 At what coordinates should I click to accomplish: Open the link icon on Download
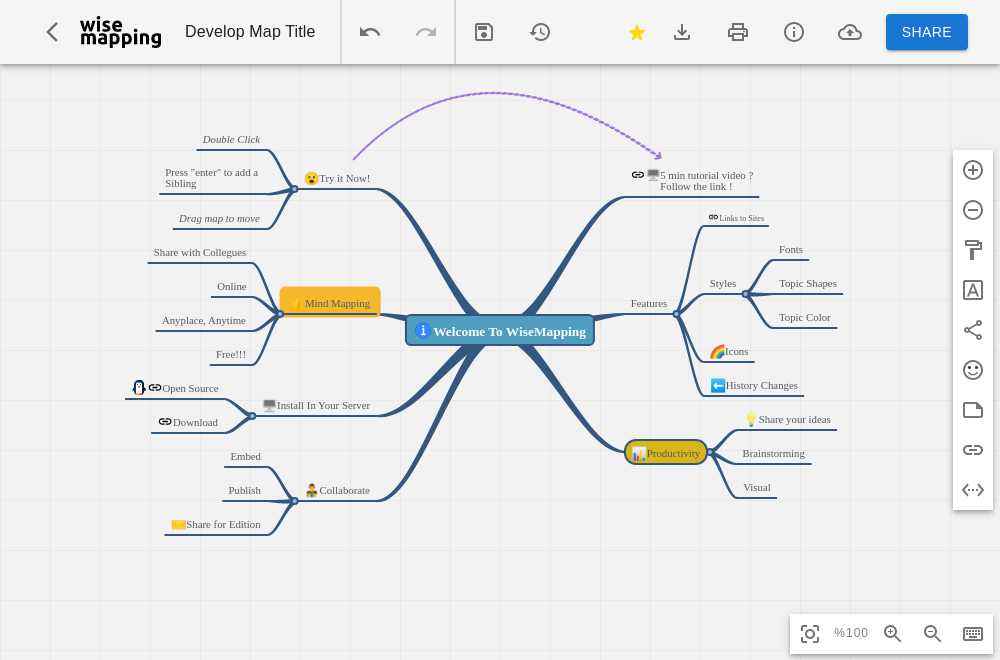pos(165,422)
